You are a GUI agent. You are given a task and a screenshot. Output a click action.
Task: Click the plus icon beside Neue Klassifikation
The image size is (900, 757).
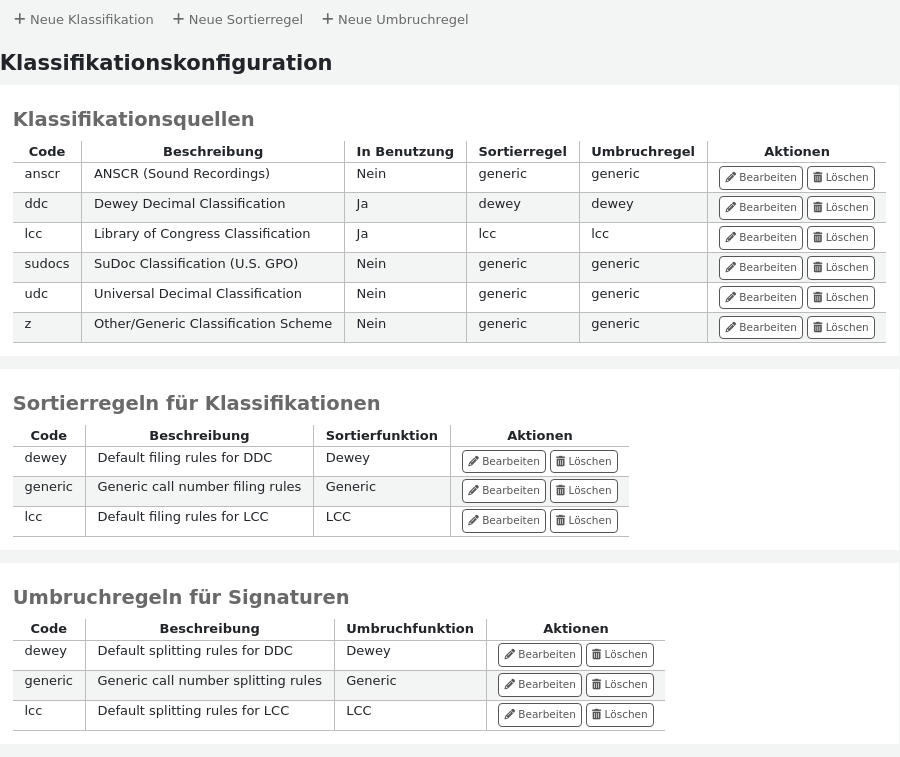pyautogui.click(x=20, y=18)
